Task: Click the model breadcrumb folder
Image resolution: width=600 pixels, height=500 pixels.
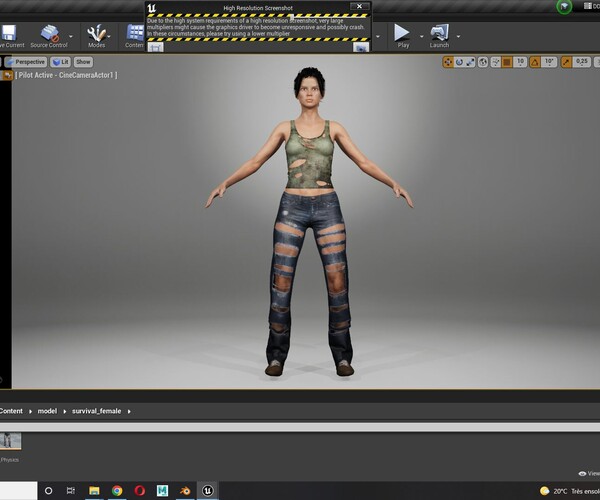Action: [47, 411]
